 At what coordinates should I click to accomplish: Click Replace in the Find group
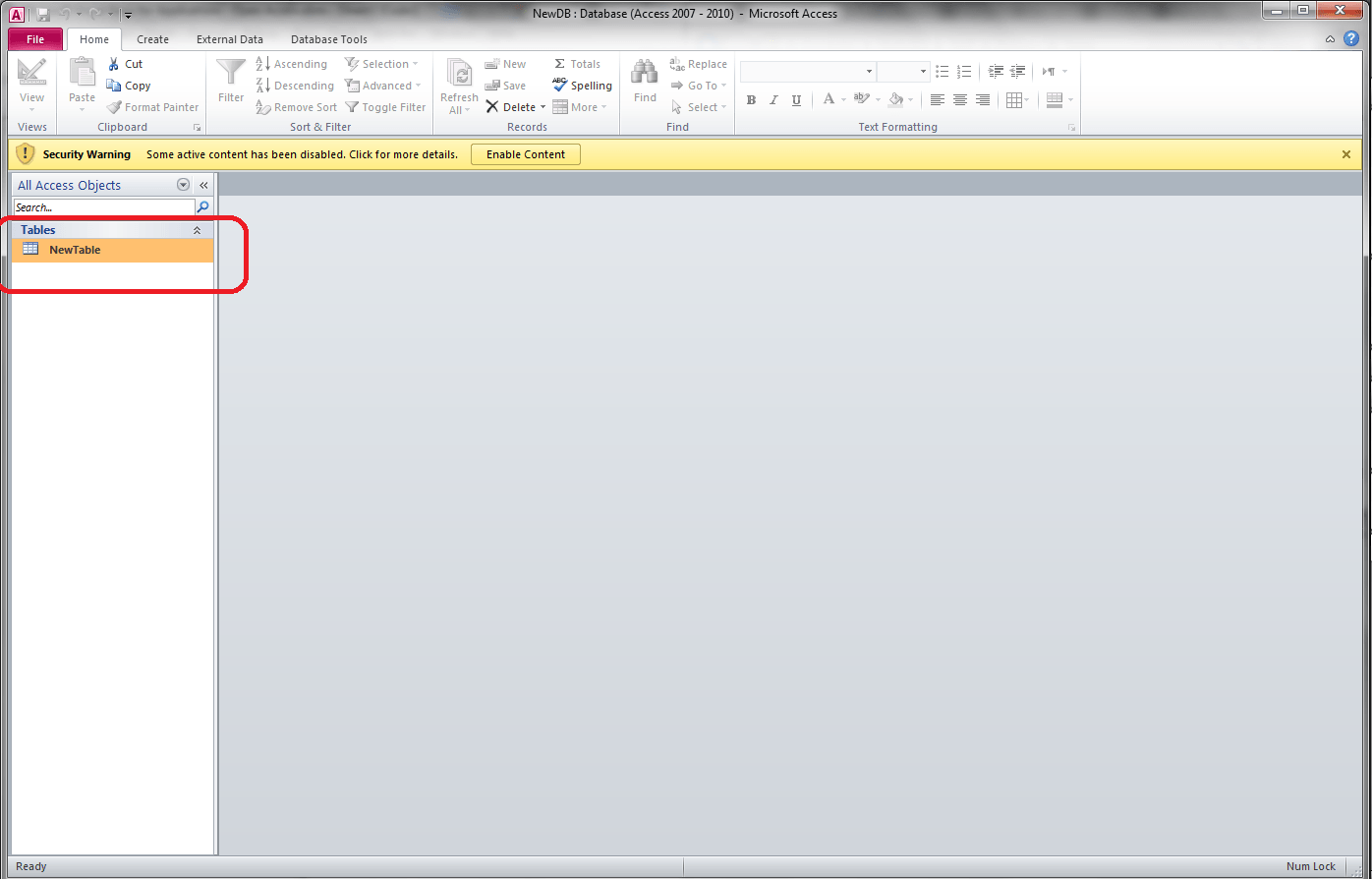(x=699, y=64)
